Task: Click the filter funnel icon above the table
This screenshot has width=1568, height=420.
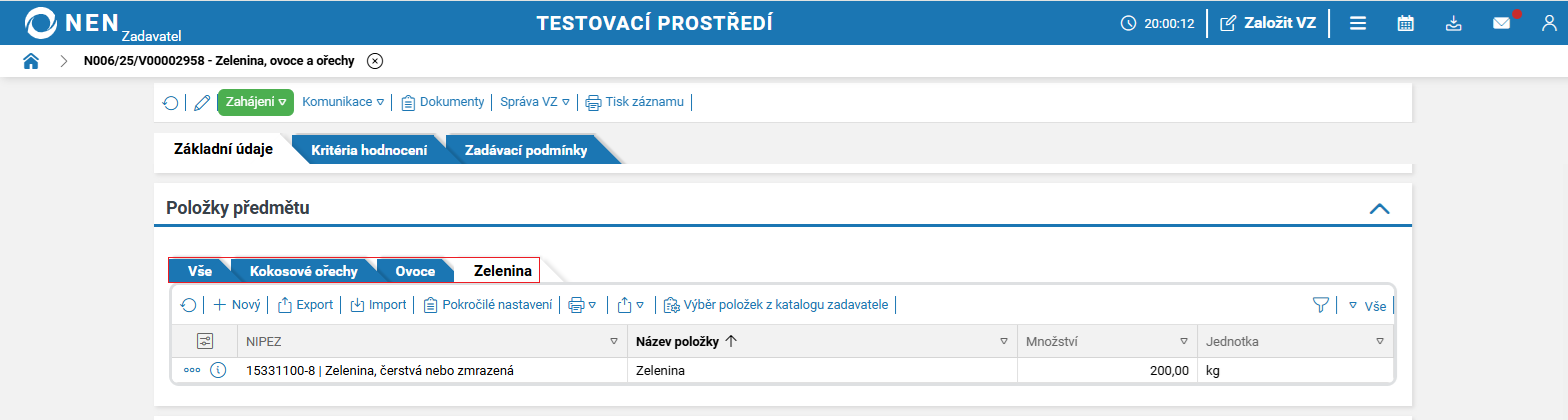Action: click(x=1320, y=305)
